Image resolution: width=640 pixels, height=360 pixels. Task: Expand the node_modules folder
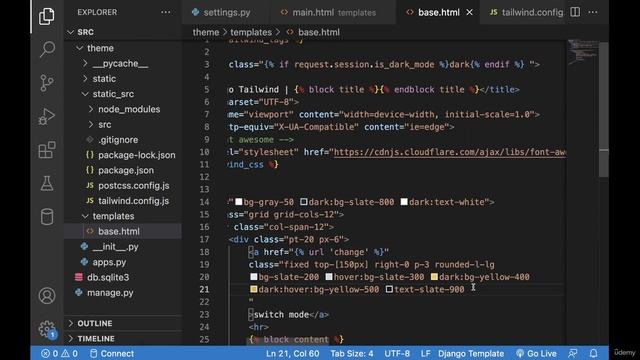tap(129, 109)
